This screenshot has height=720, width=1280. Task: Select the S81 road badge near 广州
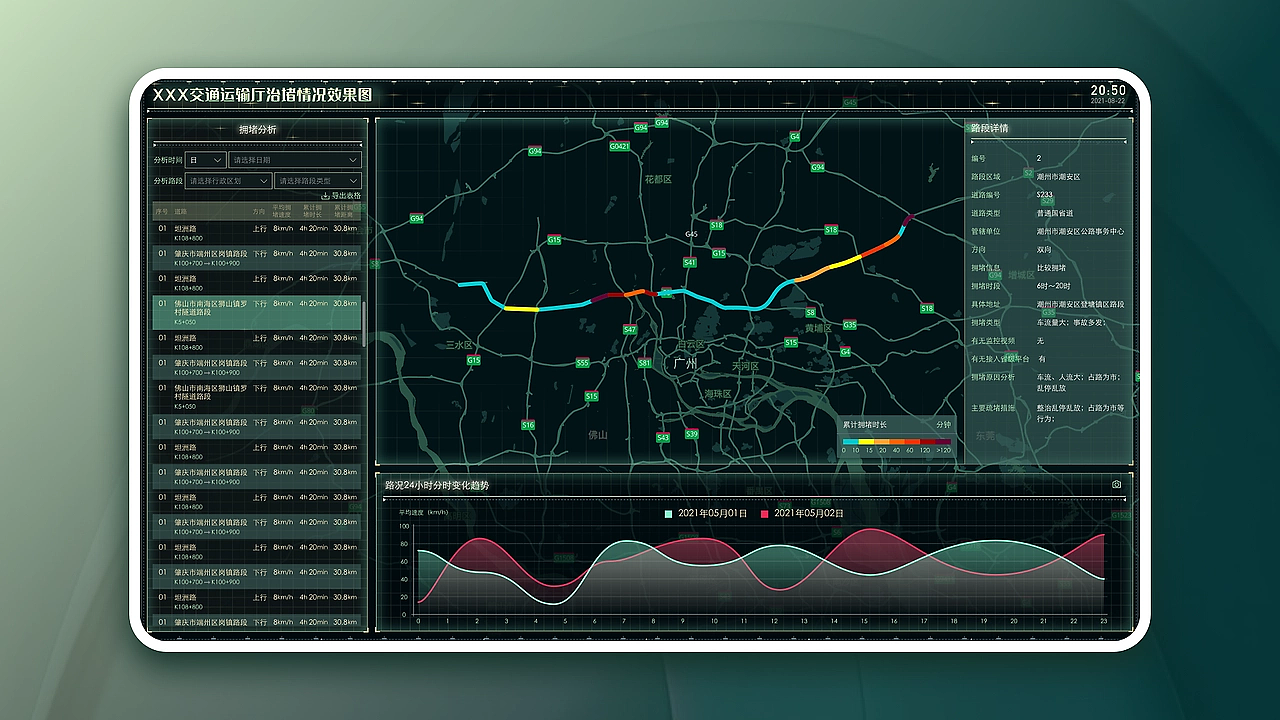coord(645,363)
